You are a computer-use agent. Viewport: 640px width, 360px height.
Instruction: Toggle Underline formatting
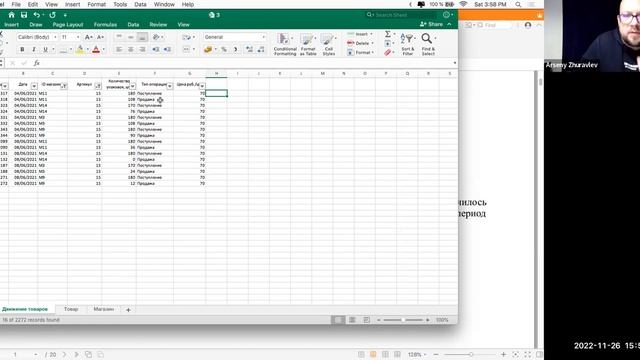click(x=45, y=49)
